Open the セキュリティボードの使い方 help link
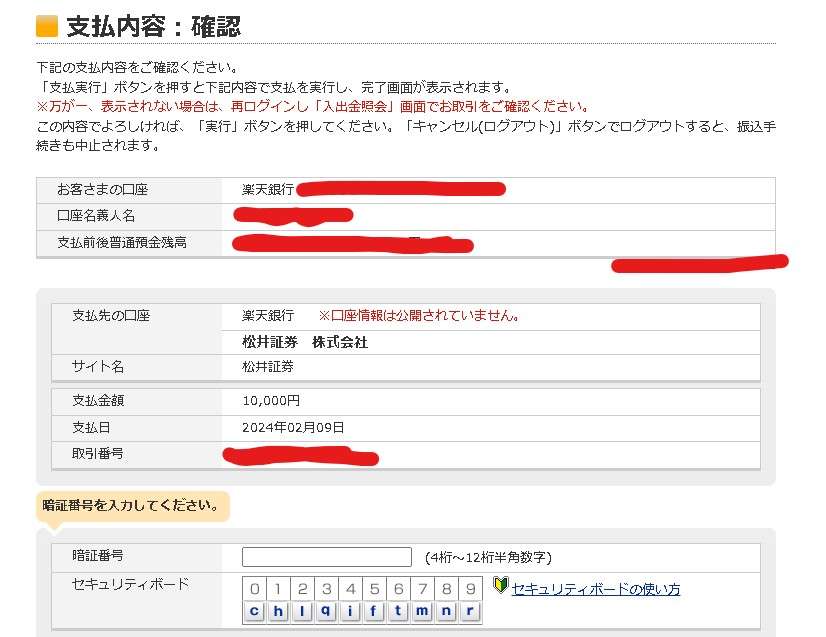826x637 pixels. (x=596, y=589)
